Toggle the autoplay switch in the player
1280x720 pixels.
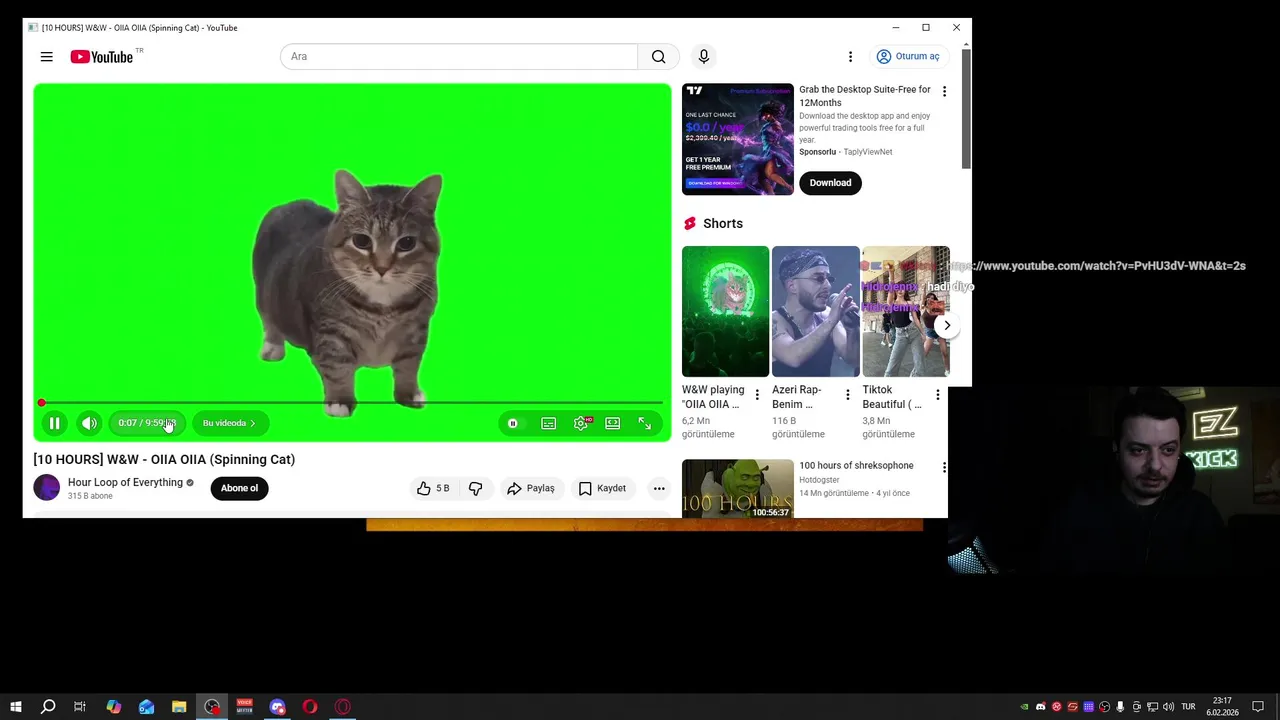513,423
